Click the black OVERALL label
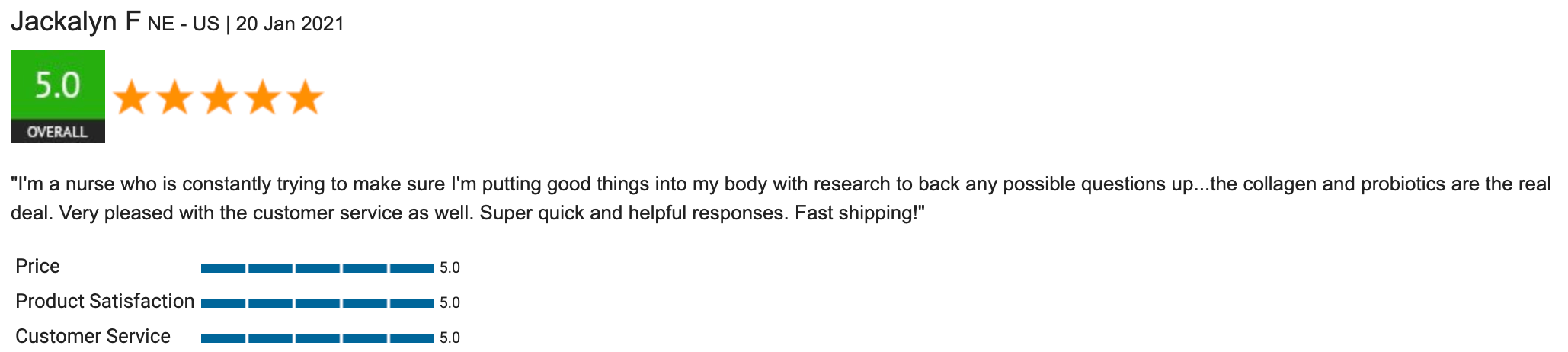This screenshot has height=352, width=1568. (58, 132)
